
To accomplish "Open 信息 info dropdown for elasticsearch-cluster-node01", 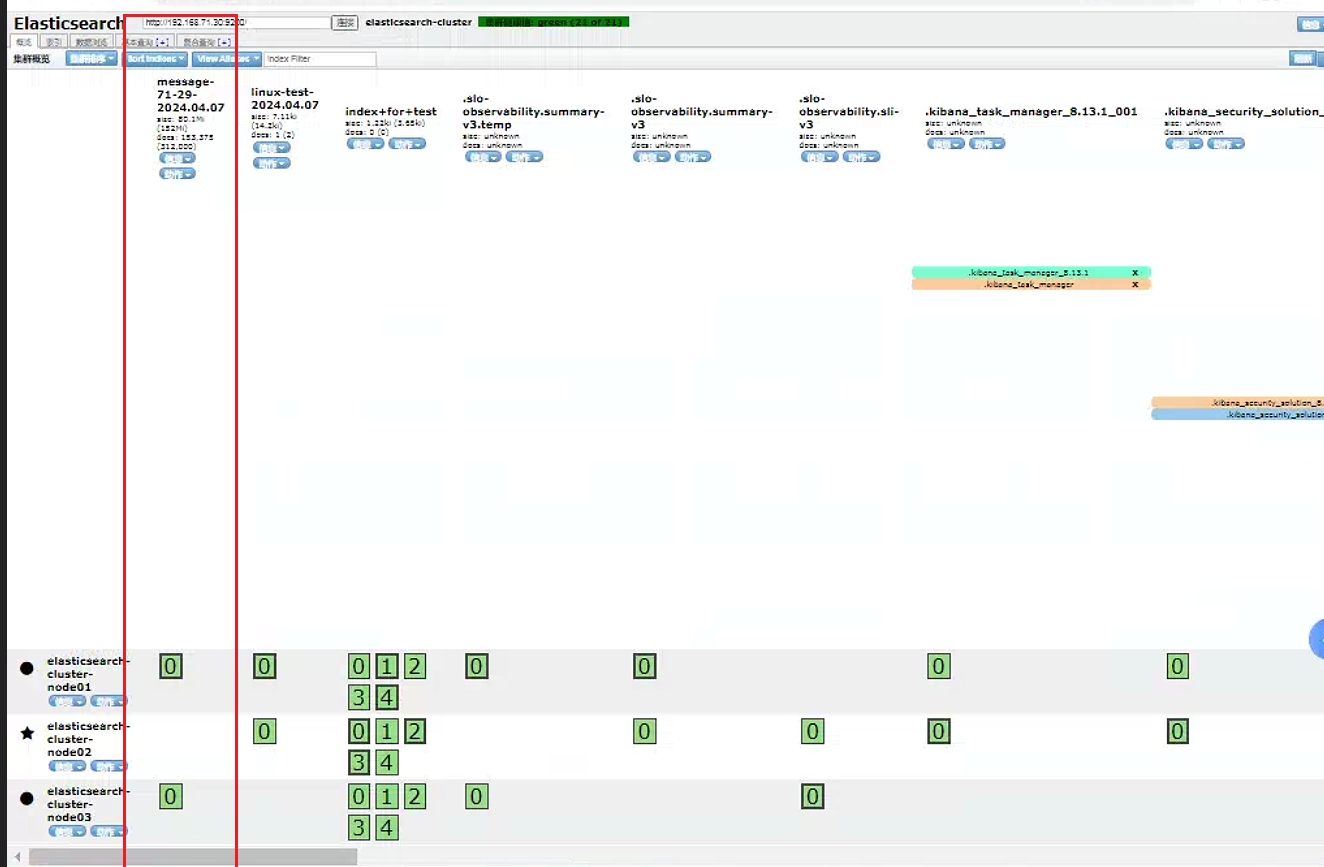I will [x=67, y=701].
